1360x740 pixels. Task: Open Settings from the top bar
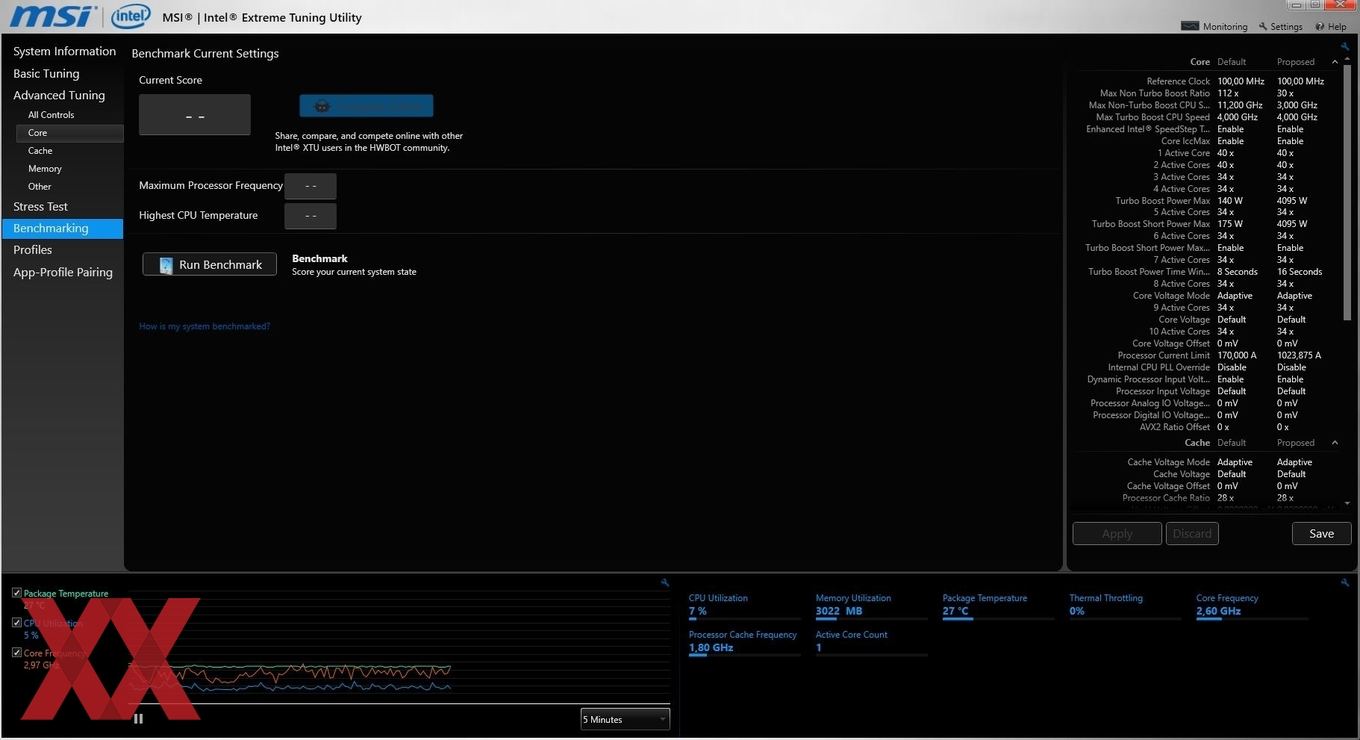(x=1280, y=26)
